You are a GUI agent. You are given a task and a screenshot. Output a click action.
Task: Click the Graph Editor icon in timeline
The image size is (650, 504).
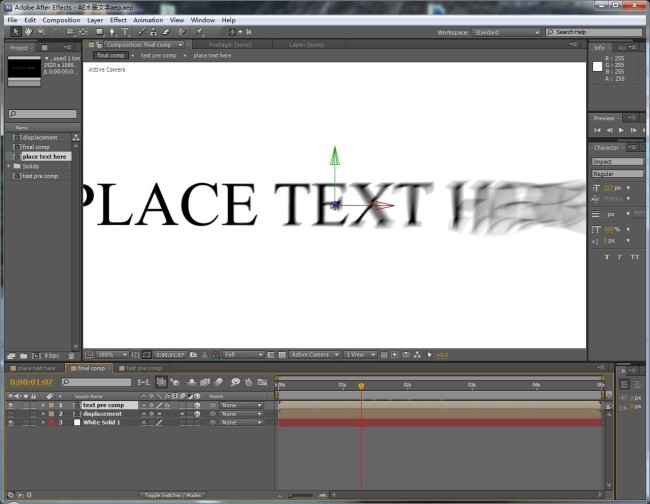pos(262,382)
